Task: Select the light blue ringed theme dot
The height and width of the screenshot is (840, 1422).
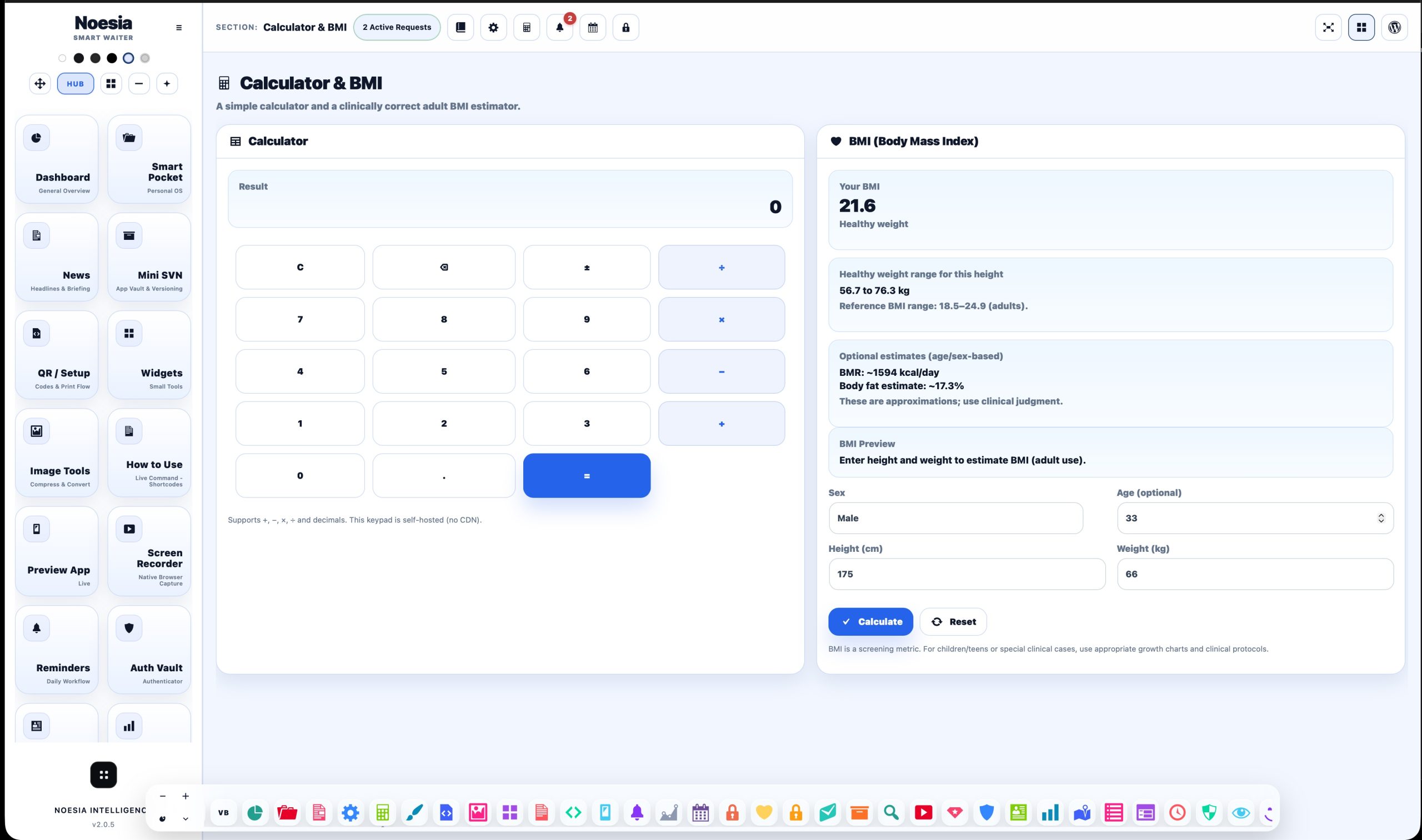Action: point(128,58)
